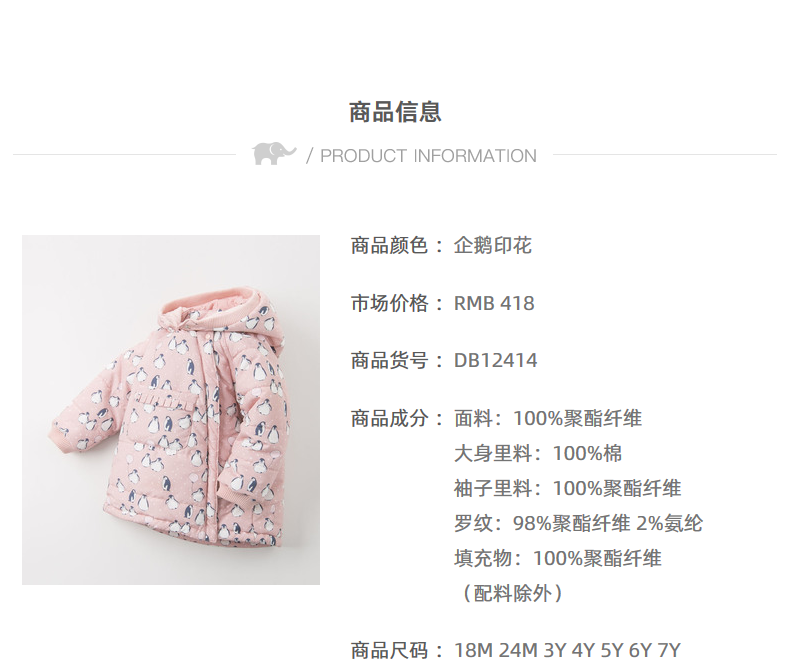The height and width of the screenshot is (667, 790).
Task: Select the RMB 418 price text
Action: click(494, 303)
